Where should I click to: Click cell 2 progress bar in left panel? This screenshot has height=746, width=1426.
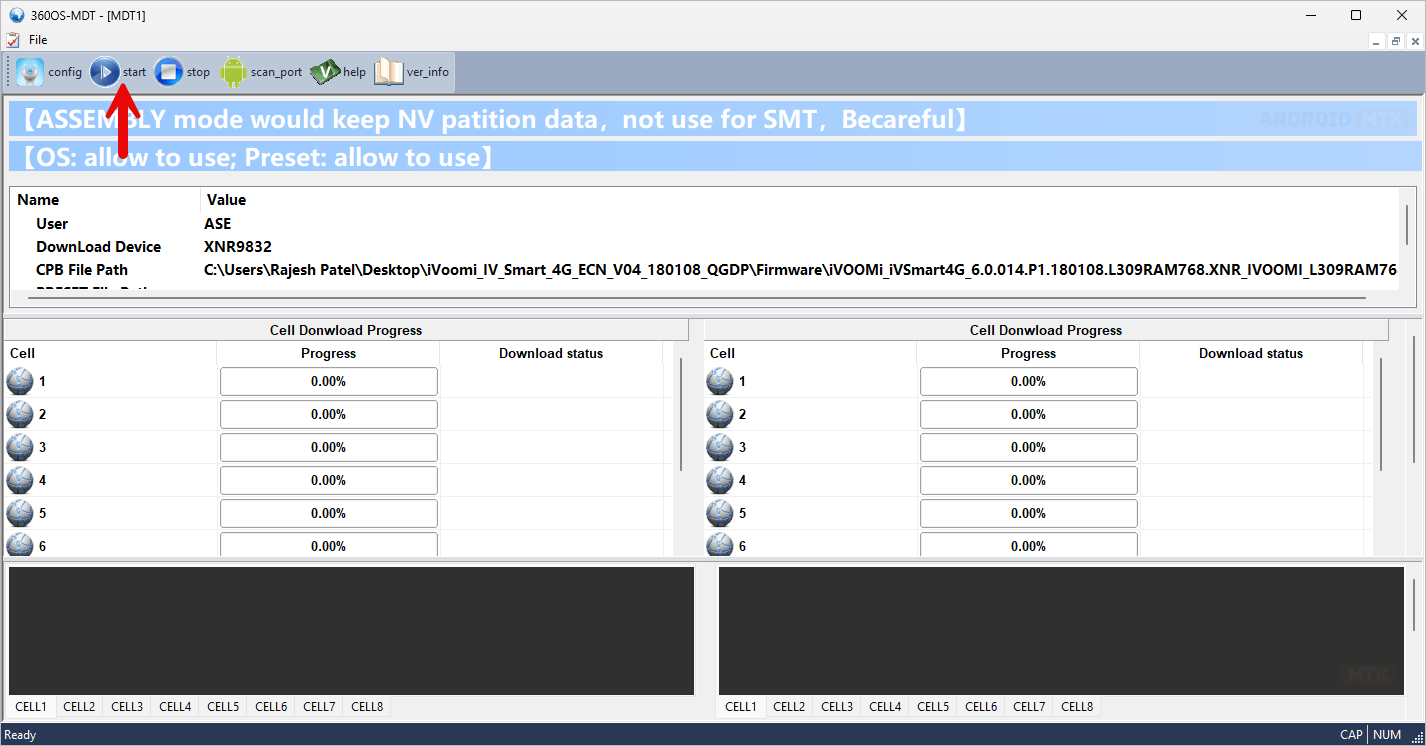tap(328, 414)
